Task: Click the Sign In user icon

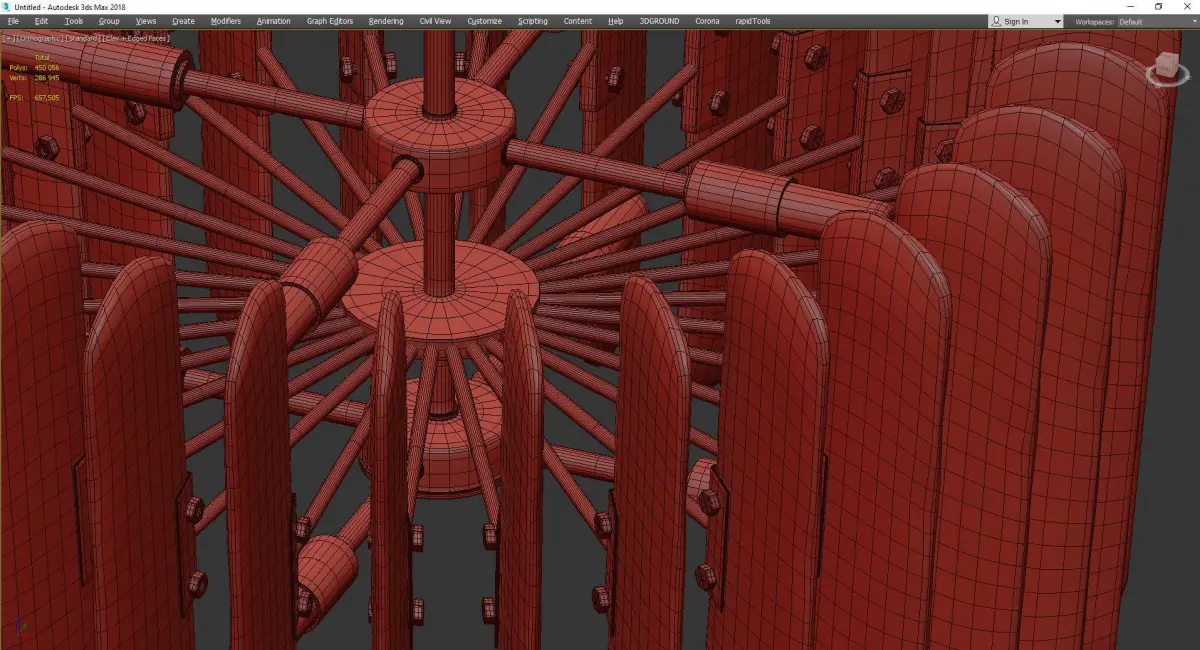Action: click(997, 21)
